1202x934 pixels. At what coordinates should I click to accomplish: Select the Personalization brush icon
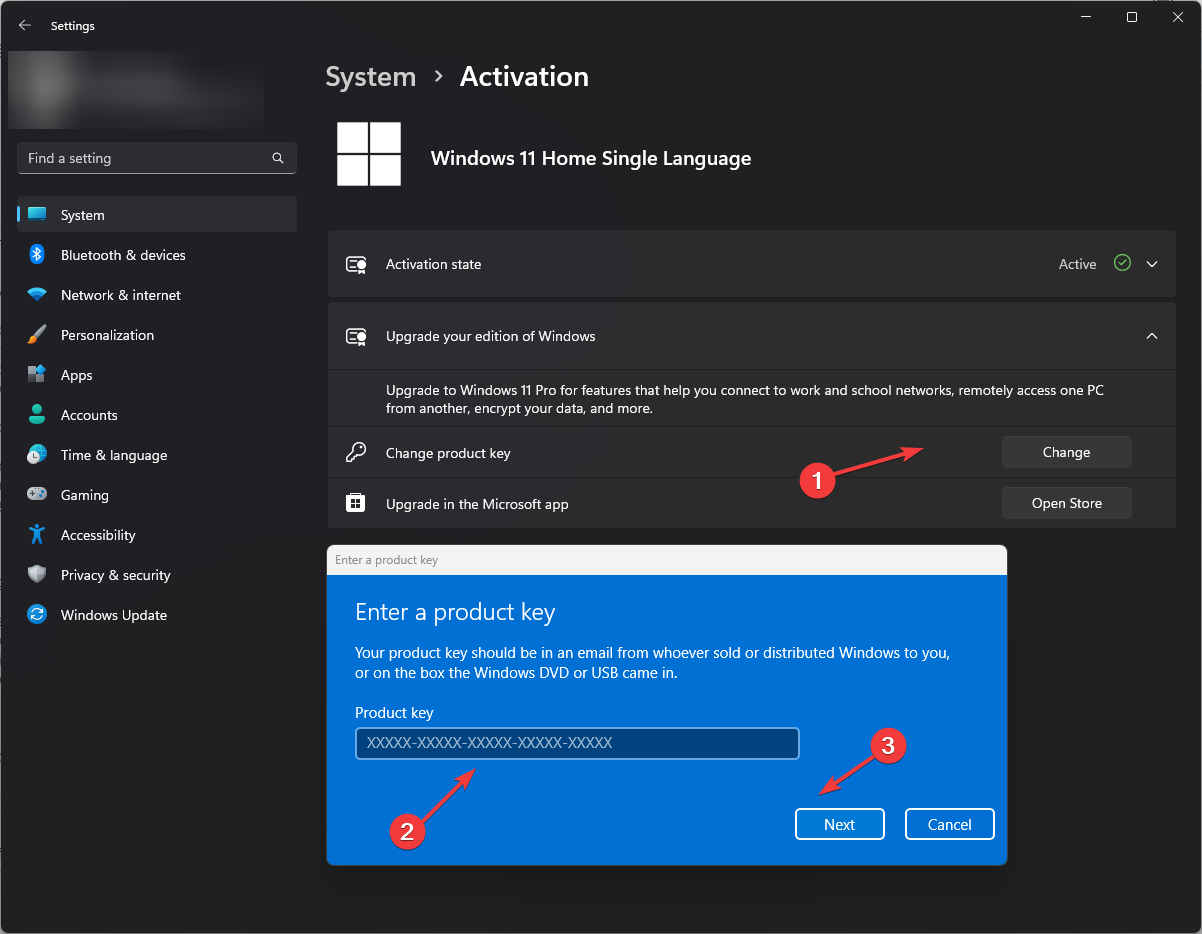pos(37,335)
